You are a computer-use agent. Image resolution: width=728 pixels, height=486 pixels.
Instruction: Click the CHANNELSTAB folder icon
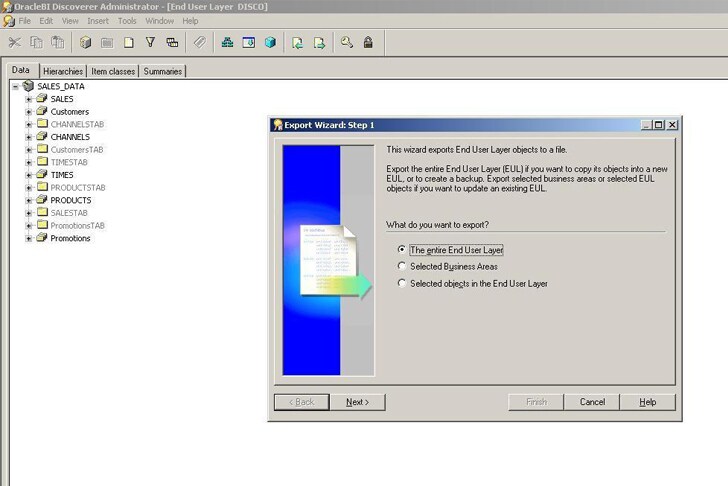42,123
